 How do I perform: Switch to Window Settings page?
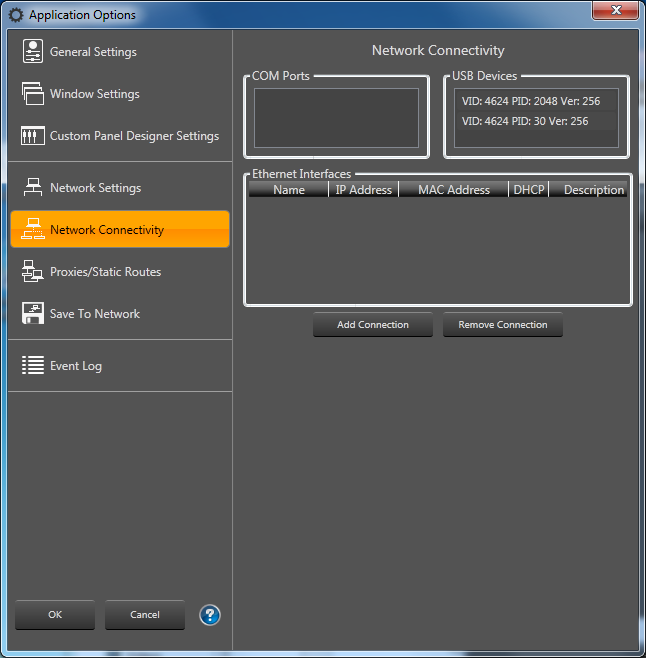(120, 94)
